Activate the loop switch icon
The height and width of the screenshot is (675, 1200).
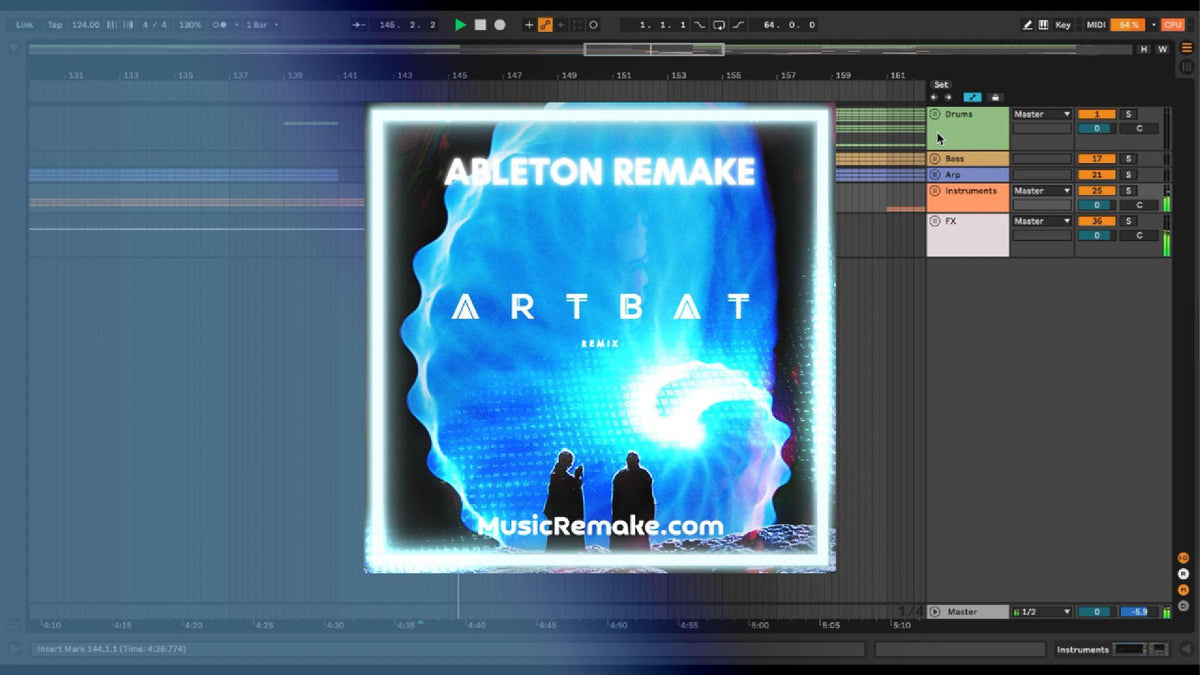tap(718, 25)
